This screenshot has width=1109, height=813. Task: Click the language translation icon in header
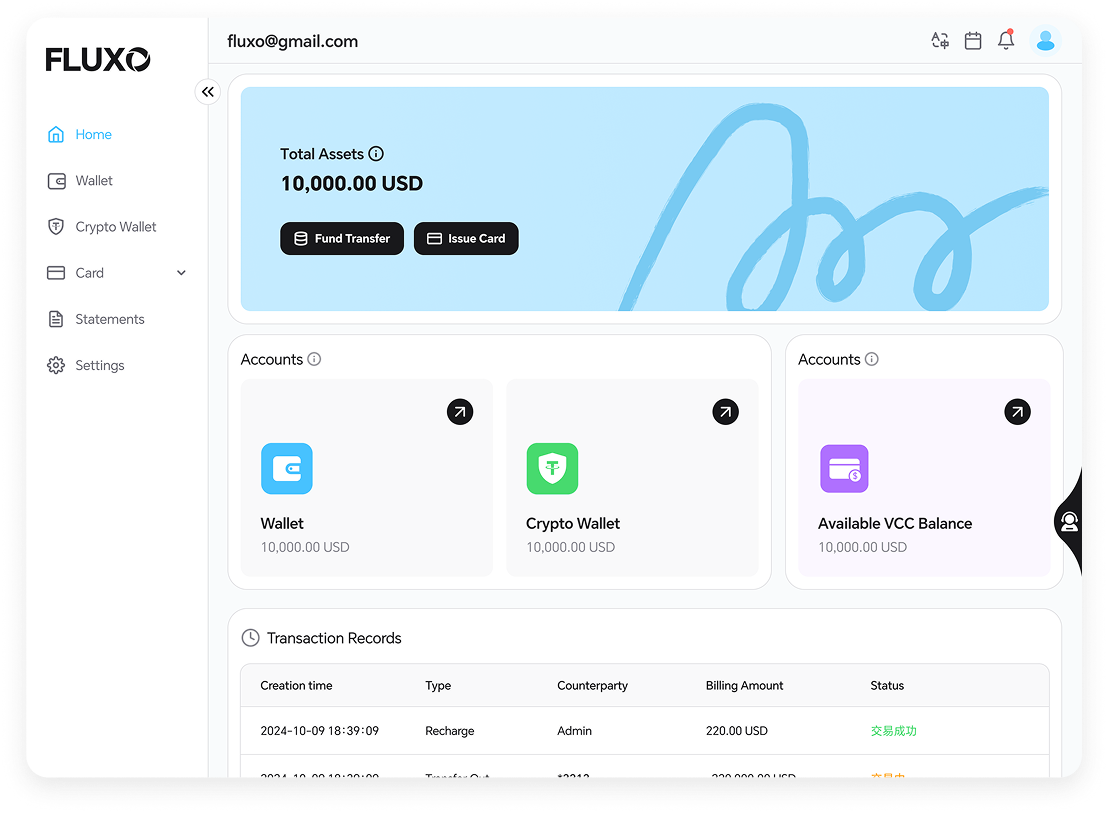pos(939,41)
